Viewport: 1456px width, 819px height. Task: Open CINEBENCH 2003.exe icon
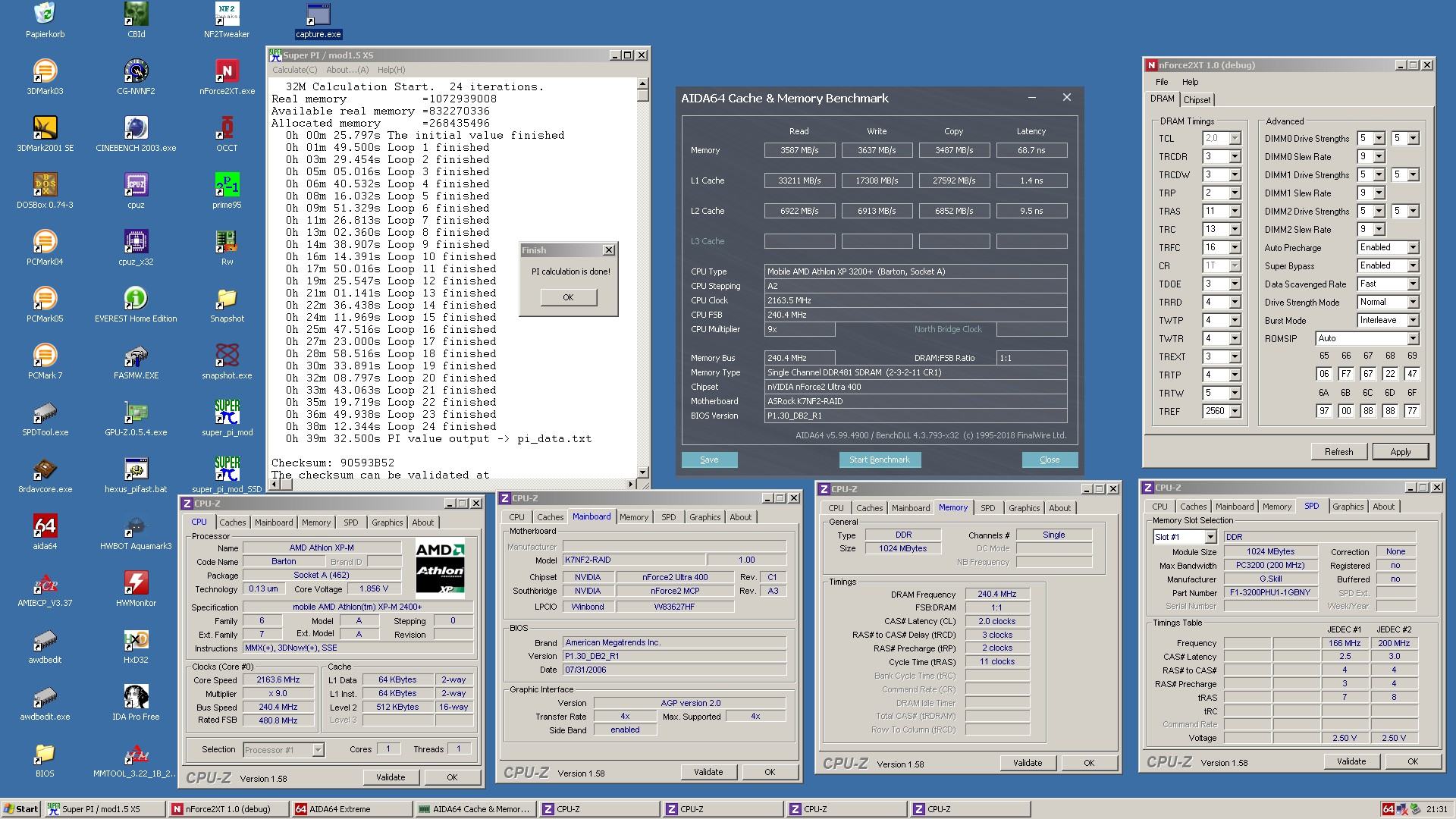coord(136,134)
